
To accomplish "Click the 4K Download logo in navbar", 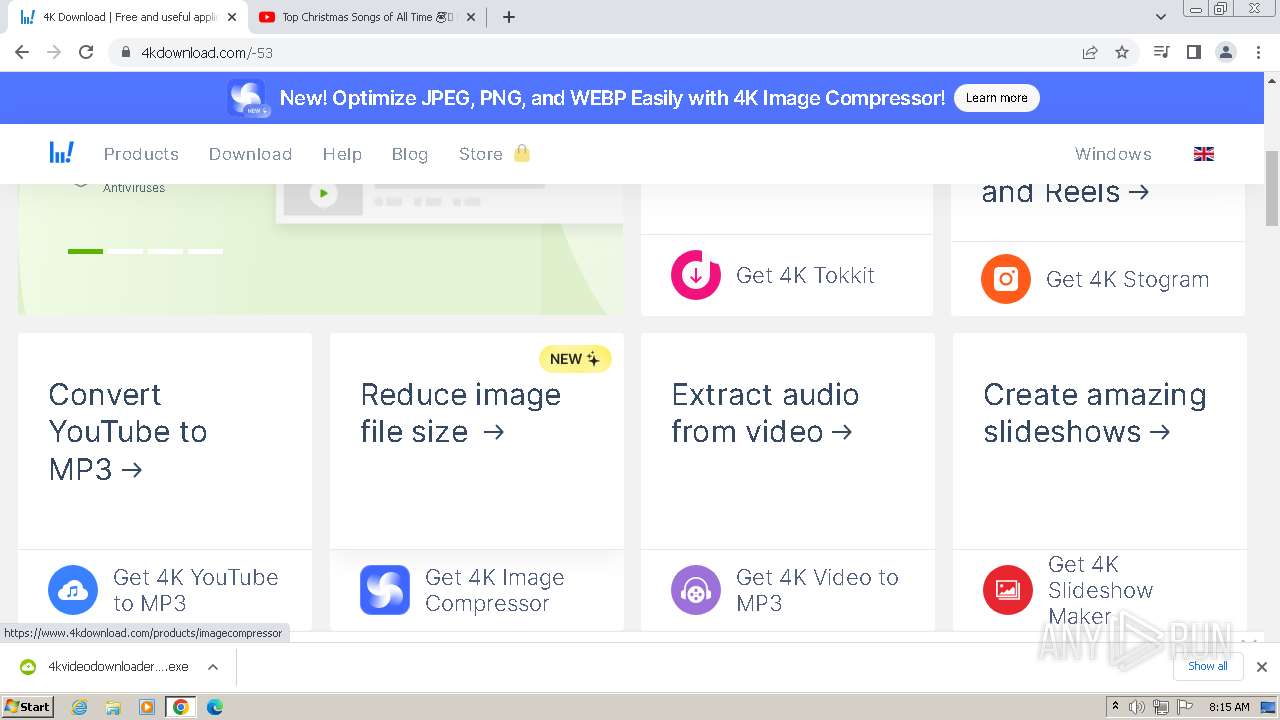I will (62, 153).
